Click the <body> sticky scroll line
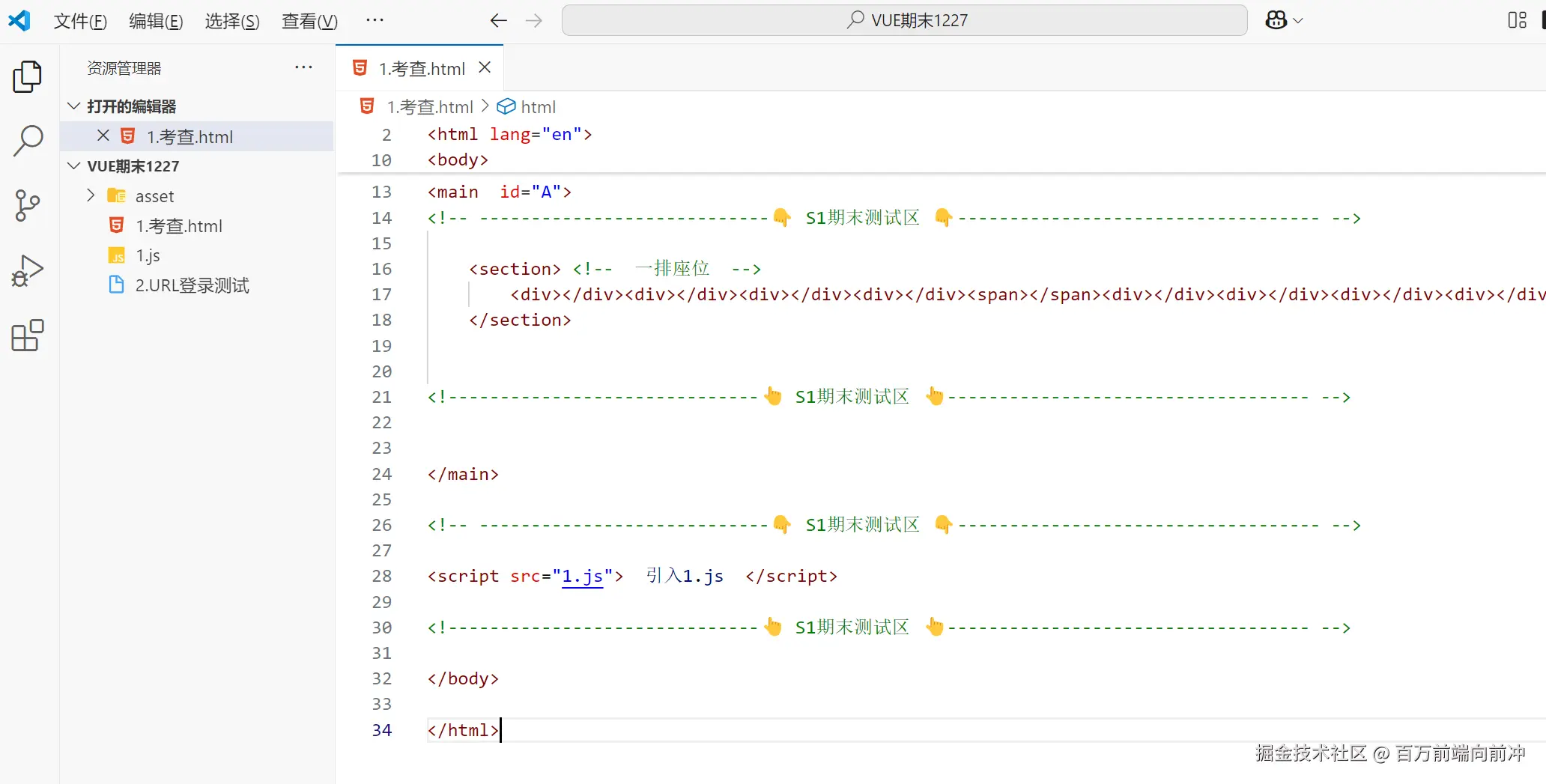Screen dimensions: 1546x784 [458, 159]
